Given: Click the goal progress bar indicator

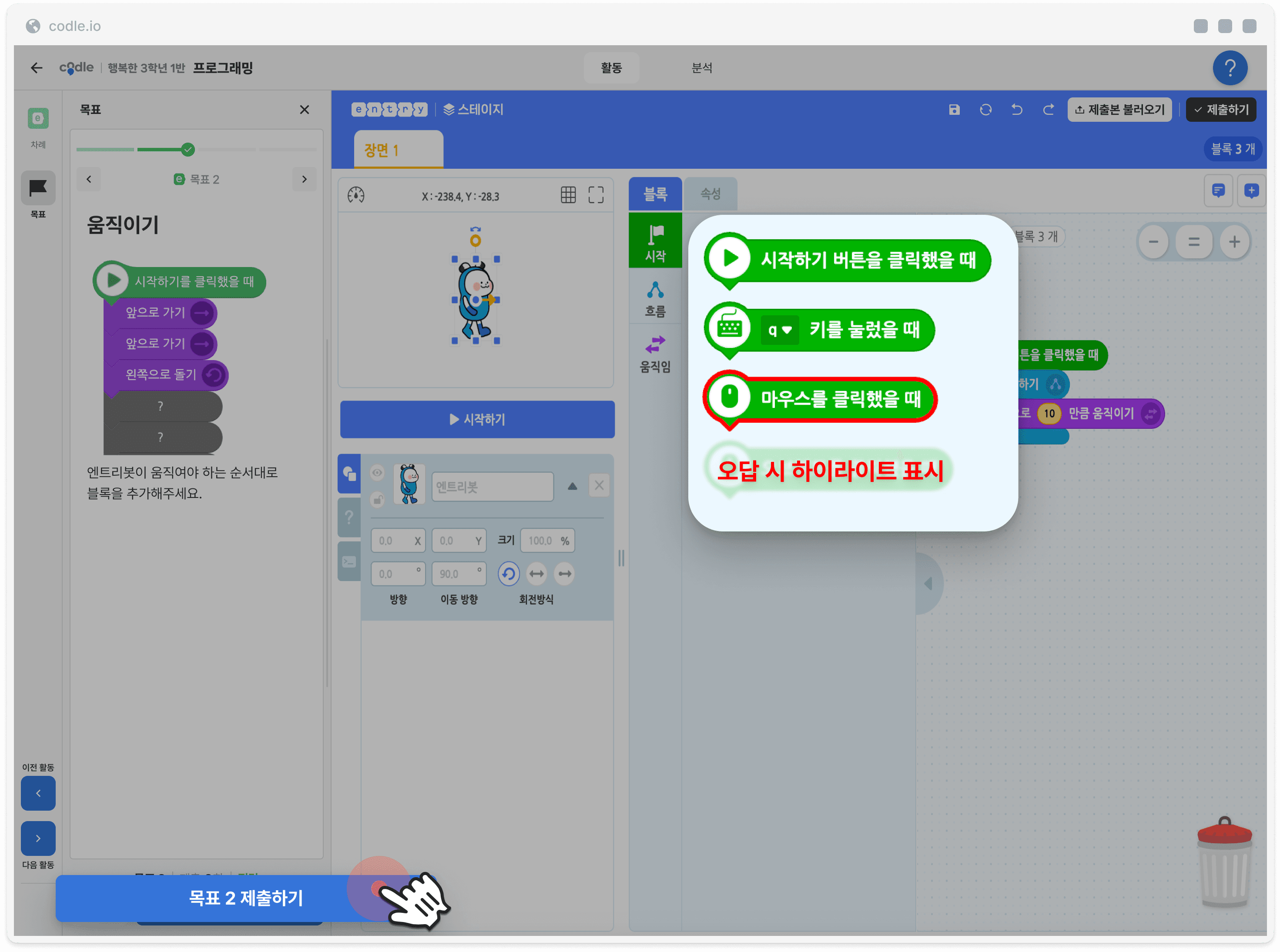Looking at the screenshot, I should point(188,150).
